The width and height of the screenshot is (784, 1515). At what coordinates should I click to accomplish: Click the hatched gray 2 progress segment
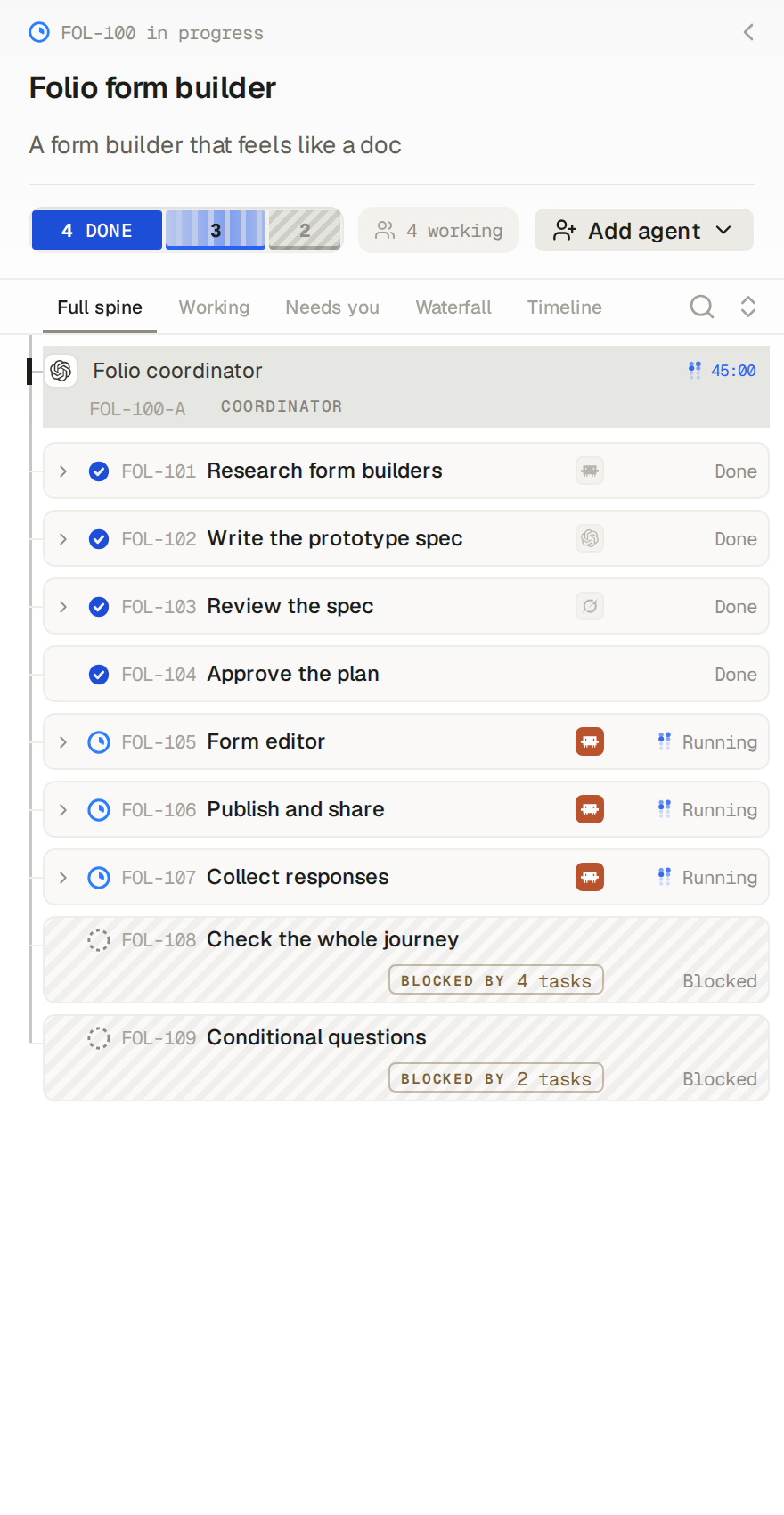305,230
